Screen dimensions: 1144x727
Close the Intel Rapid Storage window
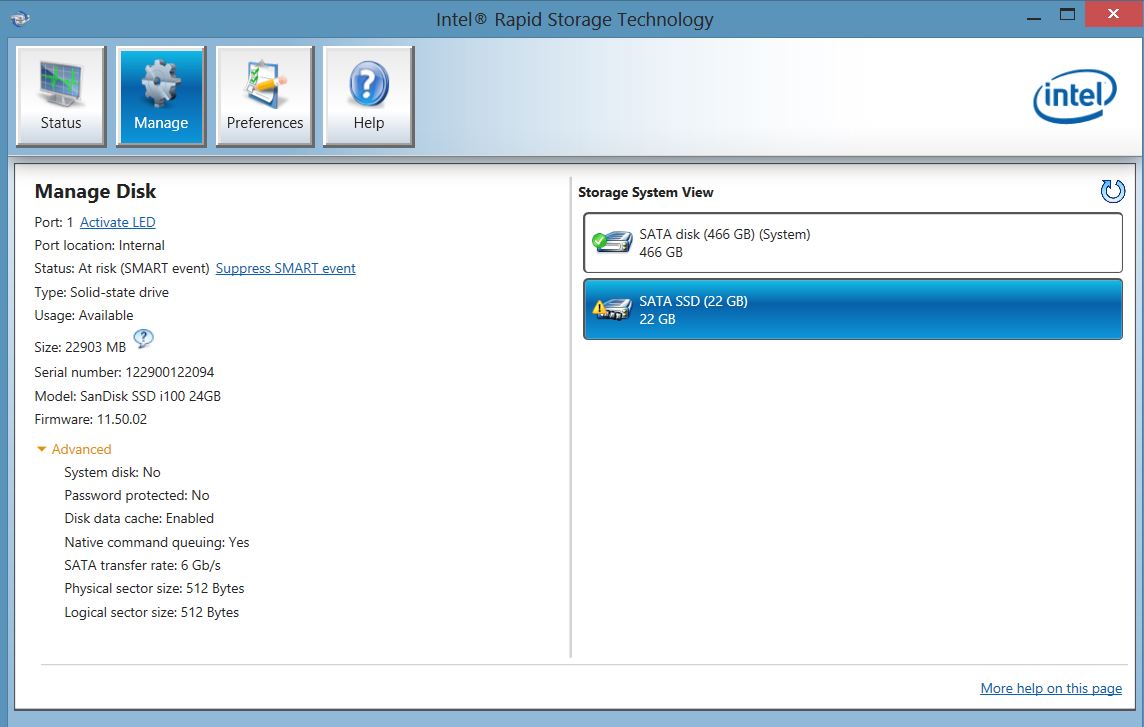[x=1113, y=14]
